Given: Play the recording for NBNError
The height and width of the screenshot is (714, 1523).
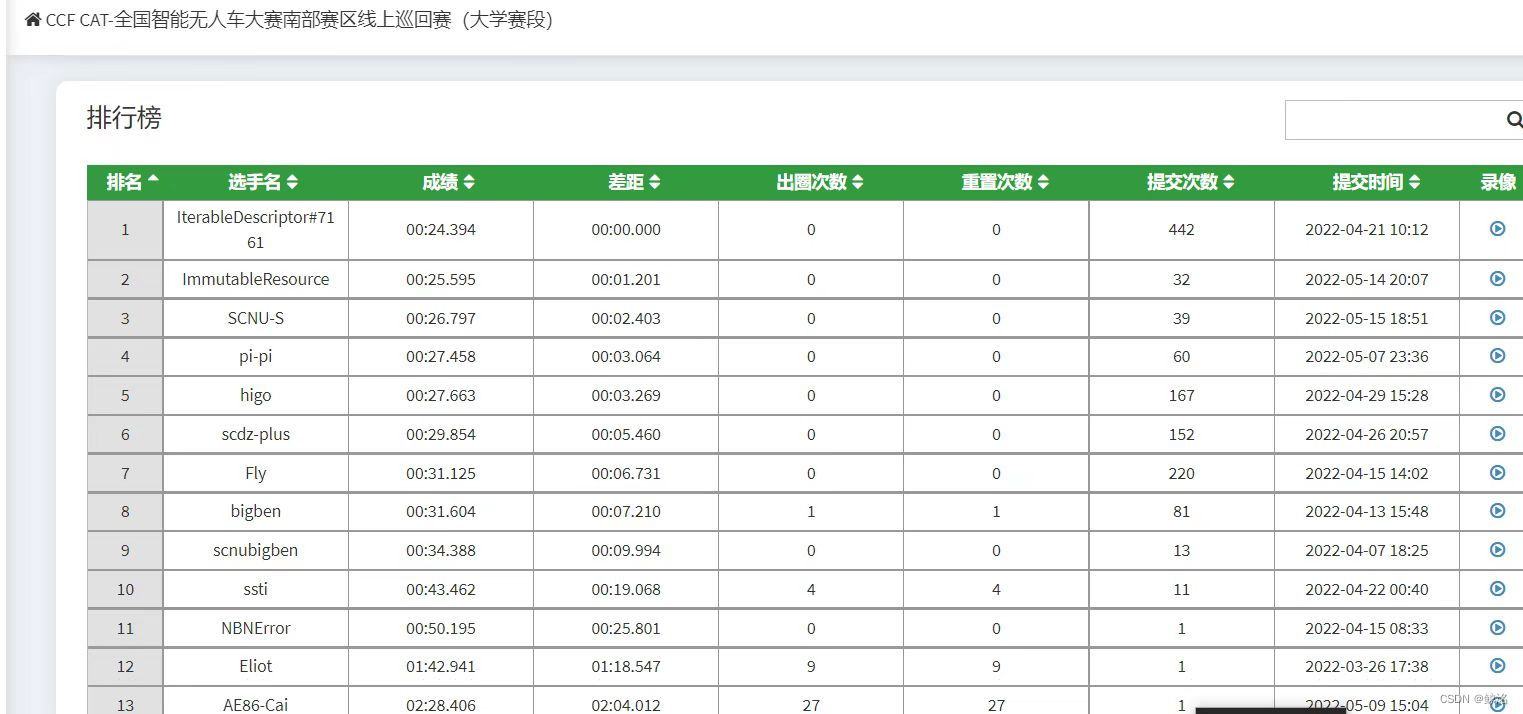Looking at the screenshot, I should 1497,627.
